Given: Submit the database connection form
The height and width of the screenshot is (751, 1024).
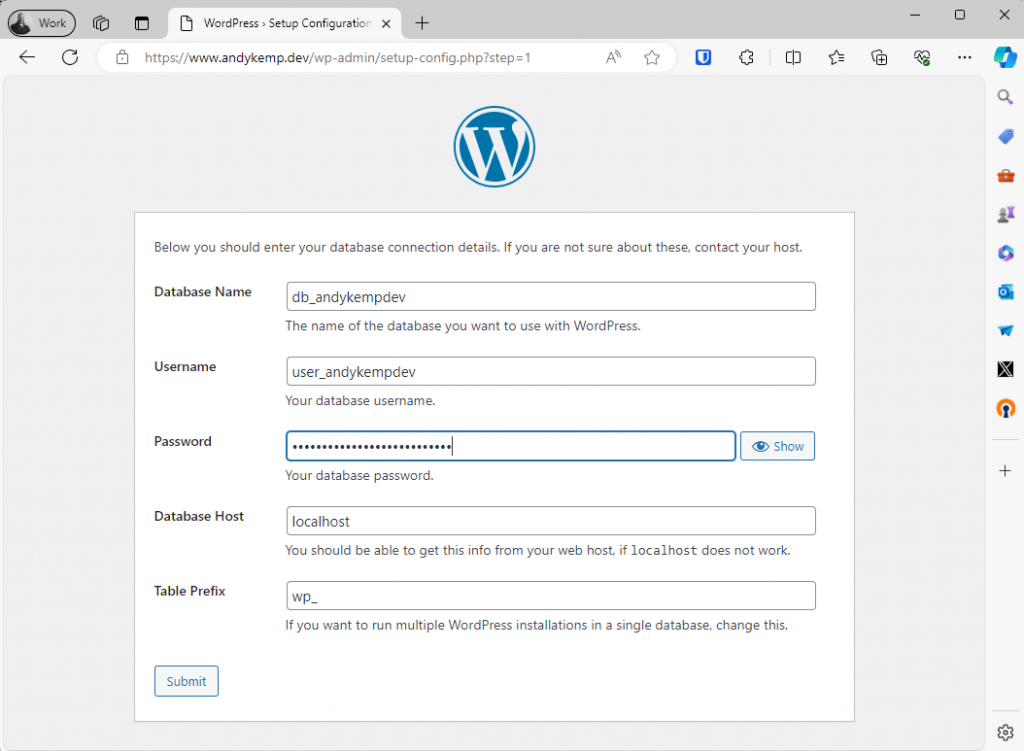Looking at the screenshot, I should (186, 681).
